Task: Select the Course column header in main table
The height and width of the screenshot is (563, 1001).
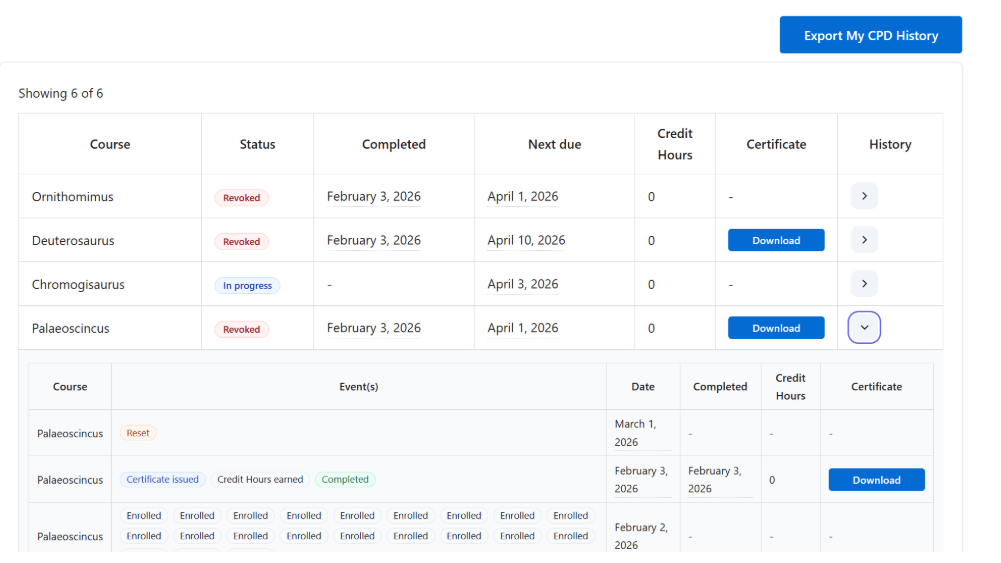Action: (x=110, y=144)
